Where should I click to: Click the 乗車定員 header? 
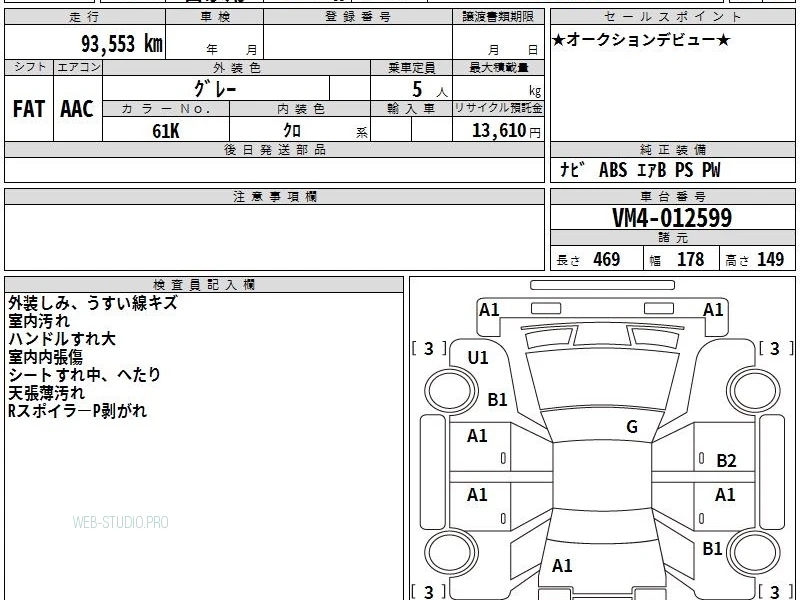[411, 68]
